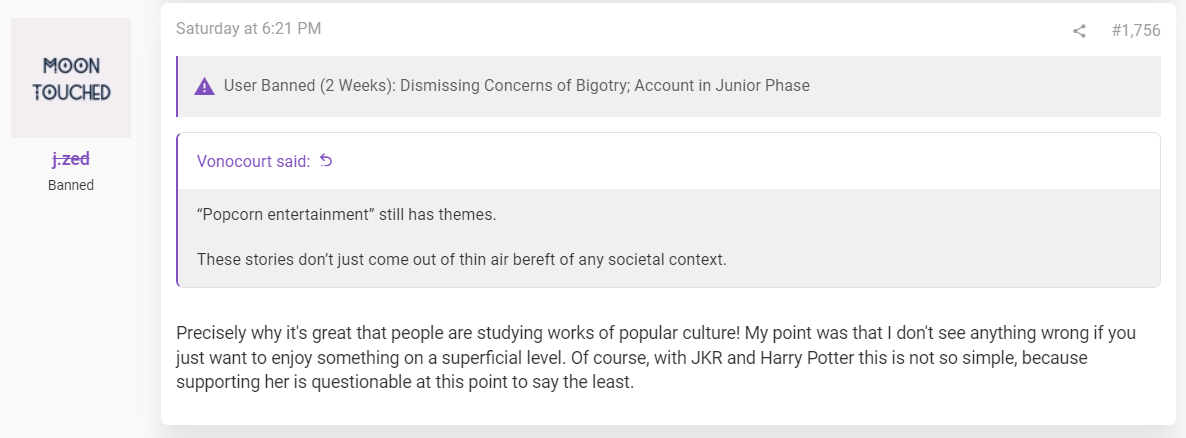1186x438 pixels.
Task: Click the share icon beside post number
Action: point(1079,31)
